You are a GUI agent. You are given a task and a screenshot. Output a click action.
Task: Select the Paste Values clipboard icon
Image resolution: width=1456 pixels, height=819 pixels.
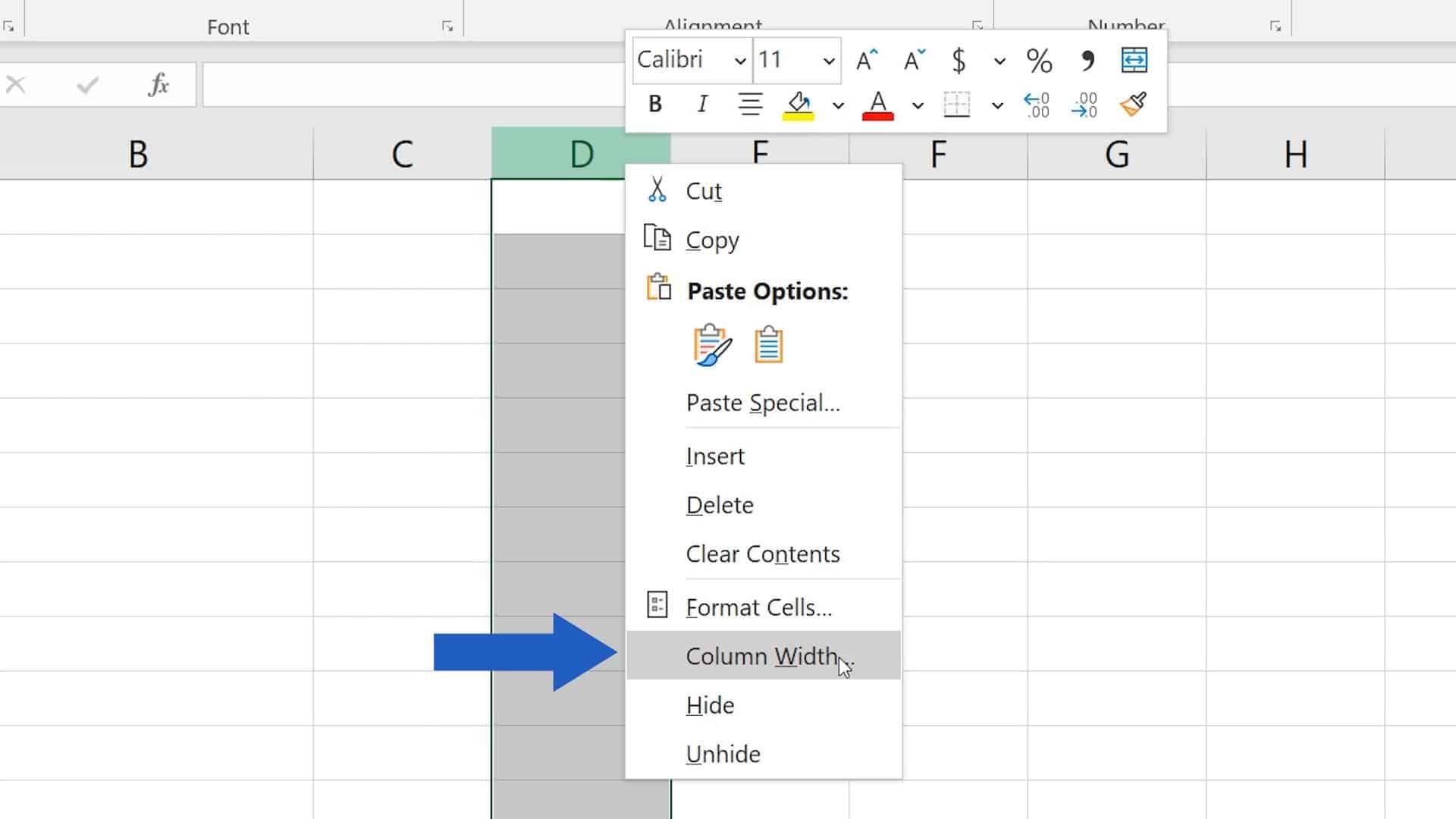click(x=767, y=344)
